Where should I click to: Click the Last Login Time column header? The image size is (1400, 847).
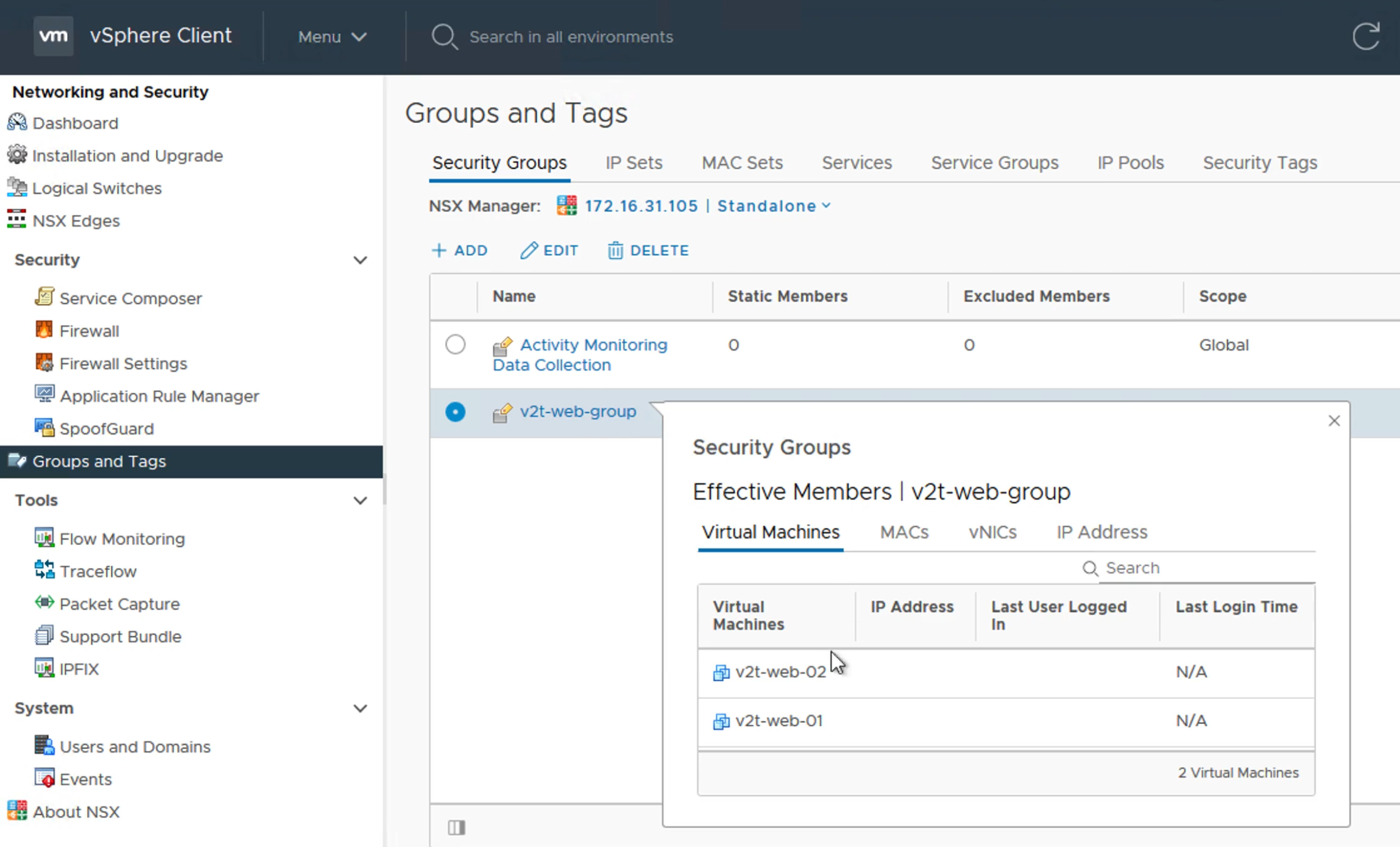pos(1236,607)
